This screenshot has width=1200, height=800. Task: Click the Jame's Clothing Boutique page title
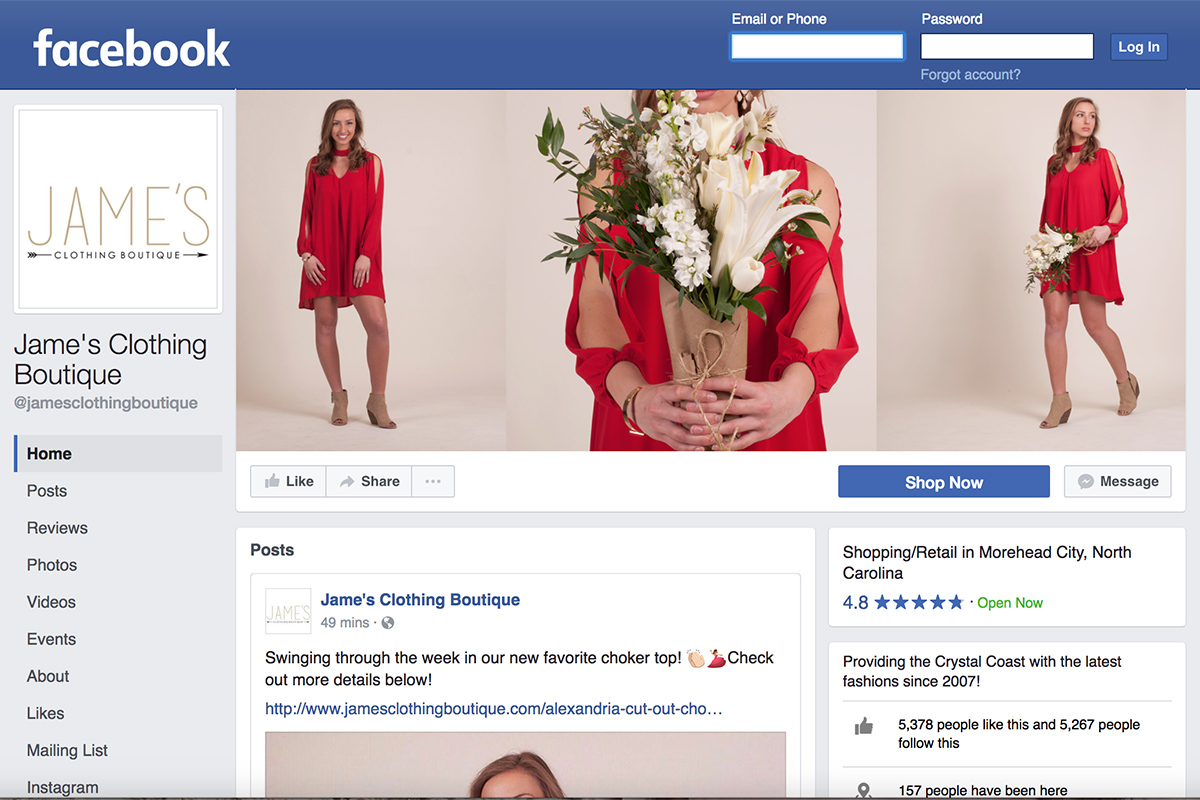[x=111, y=360]
